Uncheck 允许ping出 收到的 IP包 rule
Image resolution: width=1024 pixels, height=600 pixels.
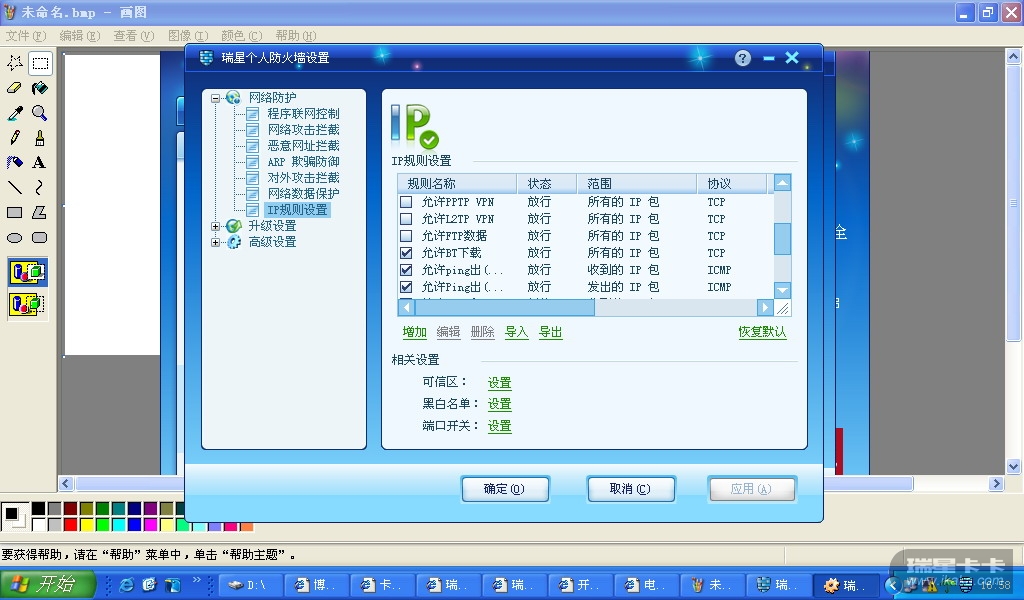pyautogui.click(x=406, y=270)
